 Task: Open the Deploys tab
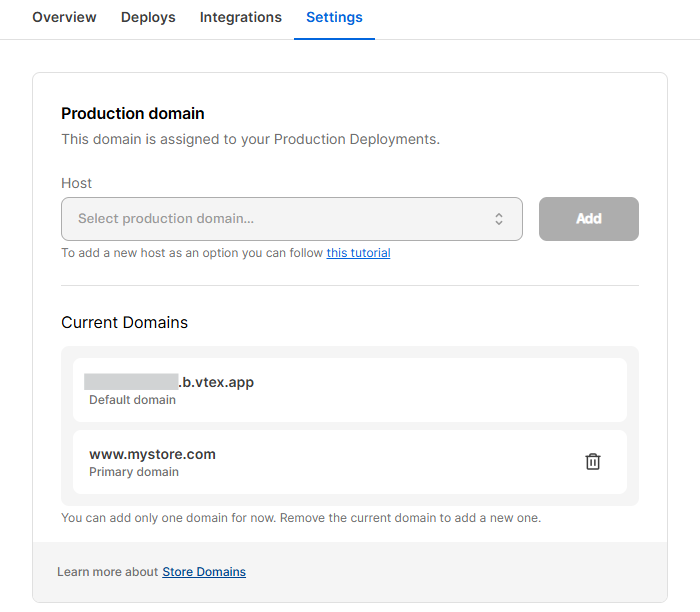[148, 17]
